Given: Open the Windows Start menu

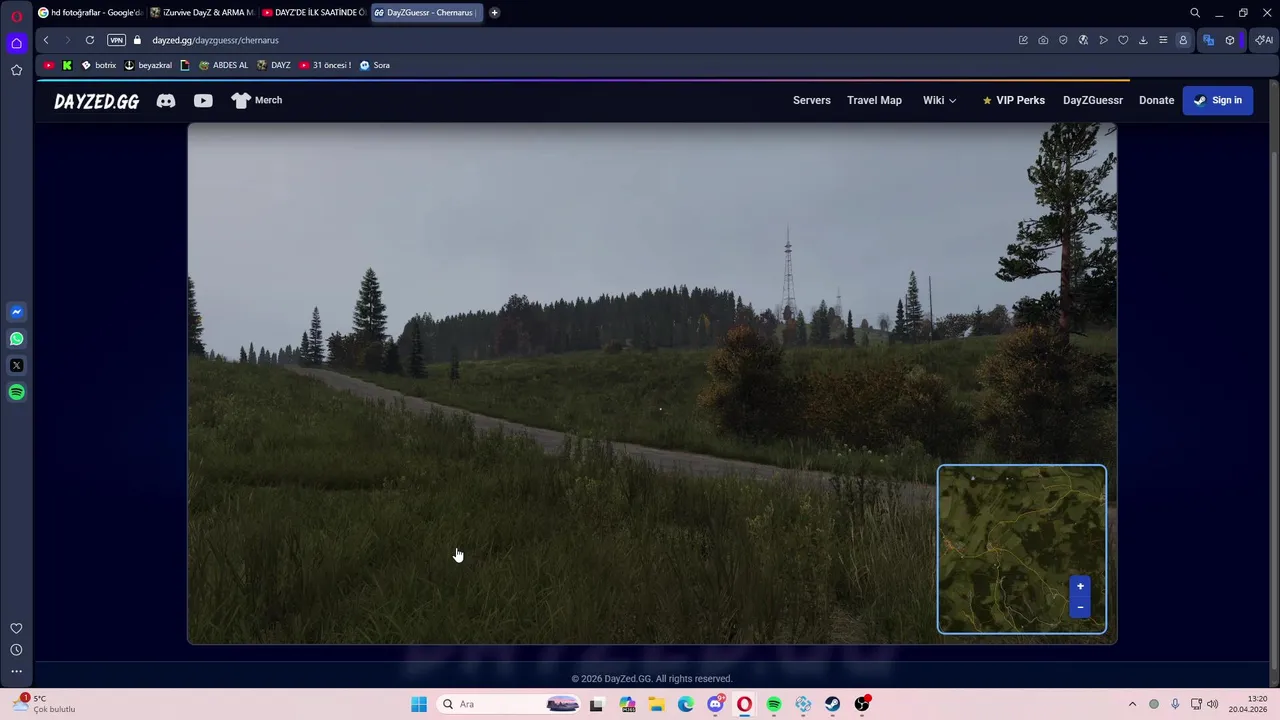Looking at the screenshot, I should tap(419, 704).
